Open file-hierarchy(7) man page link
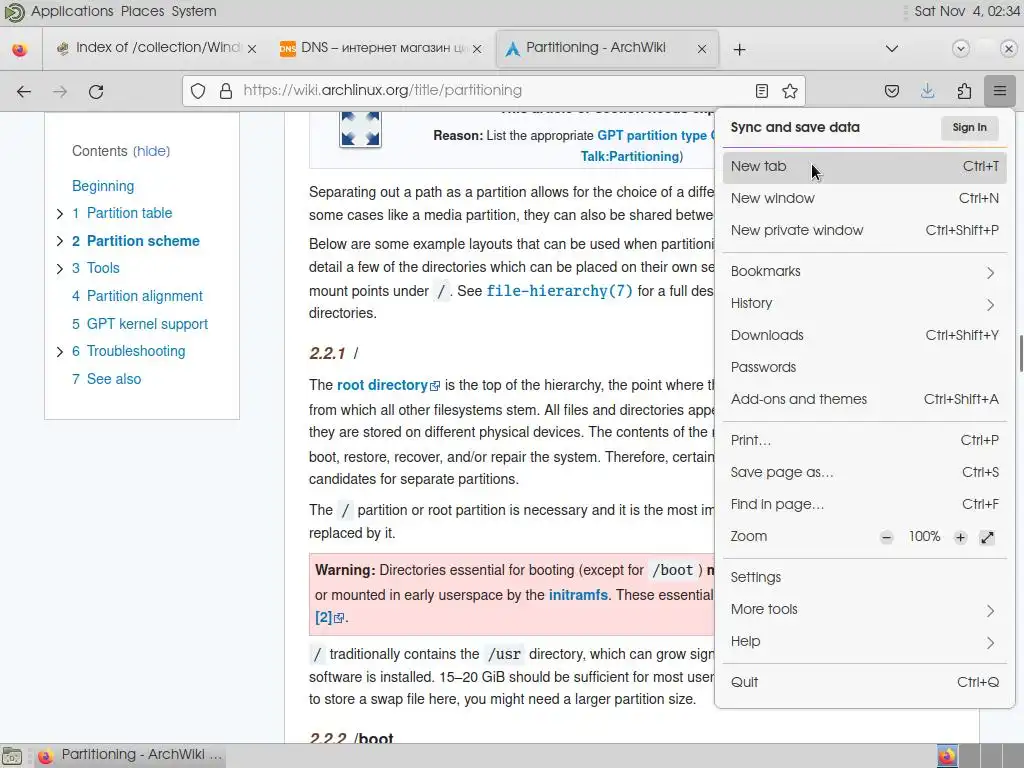Viewport: 1024px width, 768px height. (x=559, y=291)
